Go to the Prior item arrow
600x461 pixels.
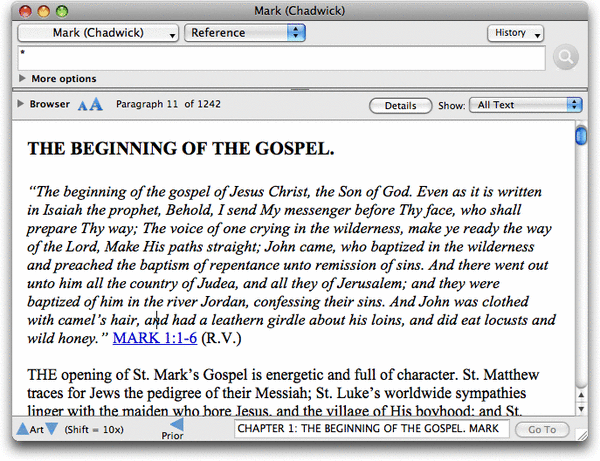click(x=176, y=425)
